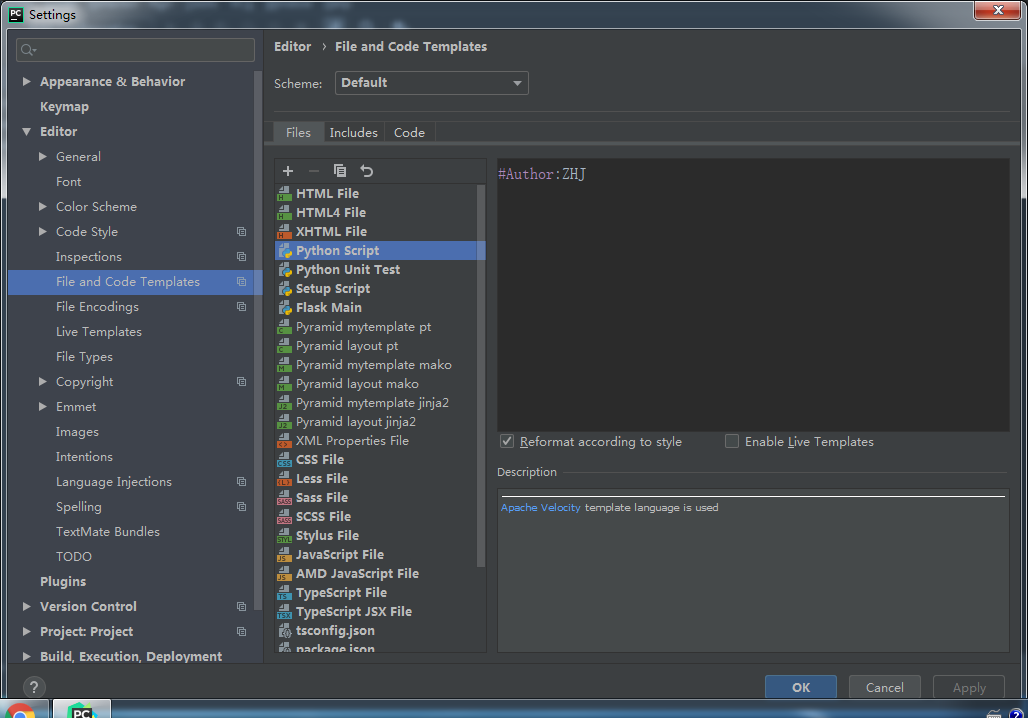Image resolution: width=1028 pixels, height=718 pixels.
Task: Click the reset to default arrow icon
Action: (x=366, y=171)
